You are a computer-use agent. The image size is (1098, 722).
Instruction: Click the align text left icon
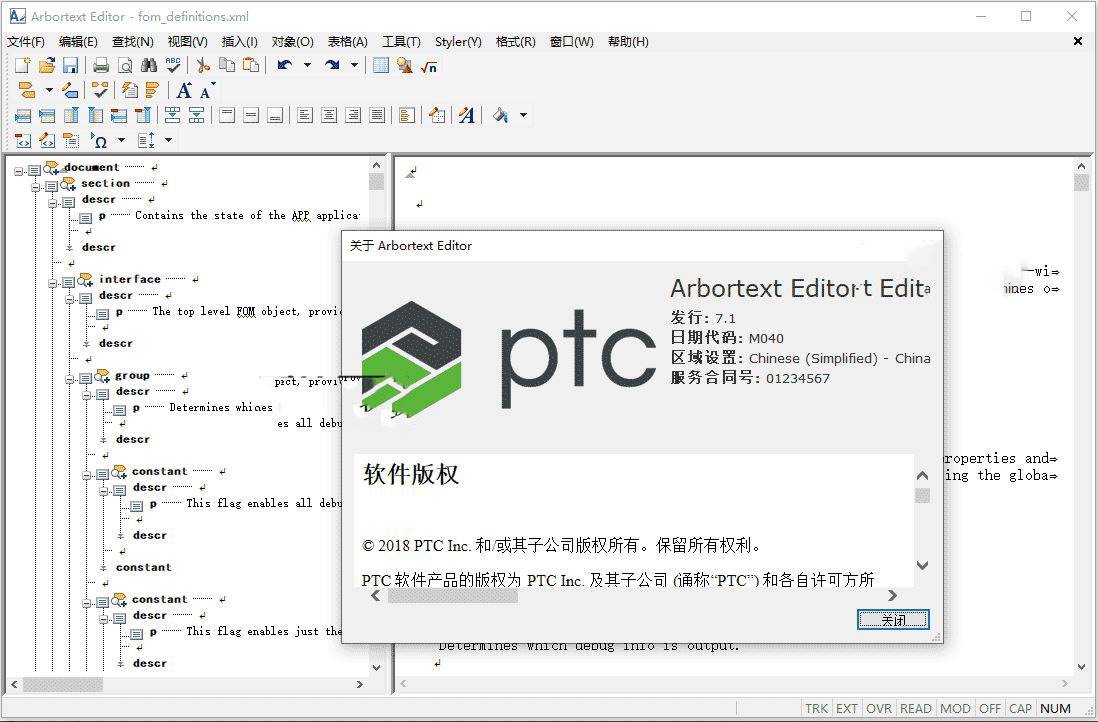pyautogui.click(x=305, y=115)
